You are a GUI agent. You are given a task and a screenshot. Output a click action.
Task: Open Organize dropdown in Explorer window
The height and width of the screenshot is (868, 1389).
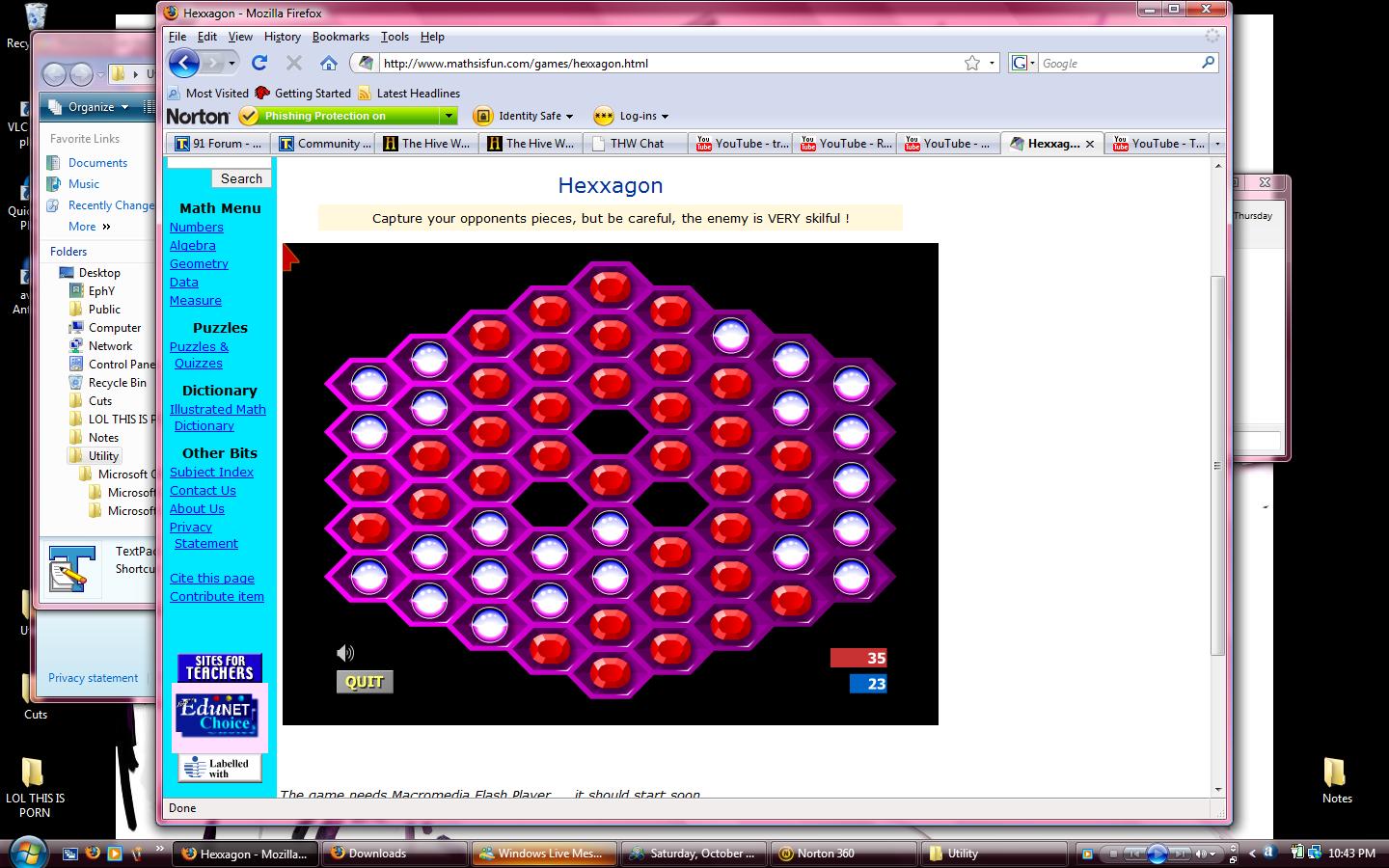click(x=97, y=107)
